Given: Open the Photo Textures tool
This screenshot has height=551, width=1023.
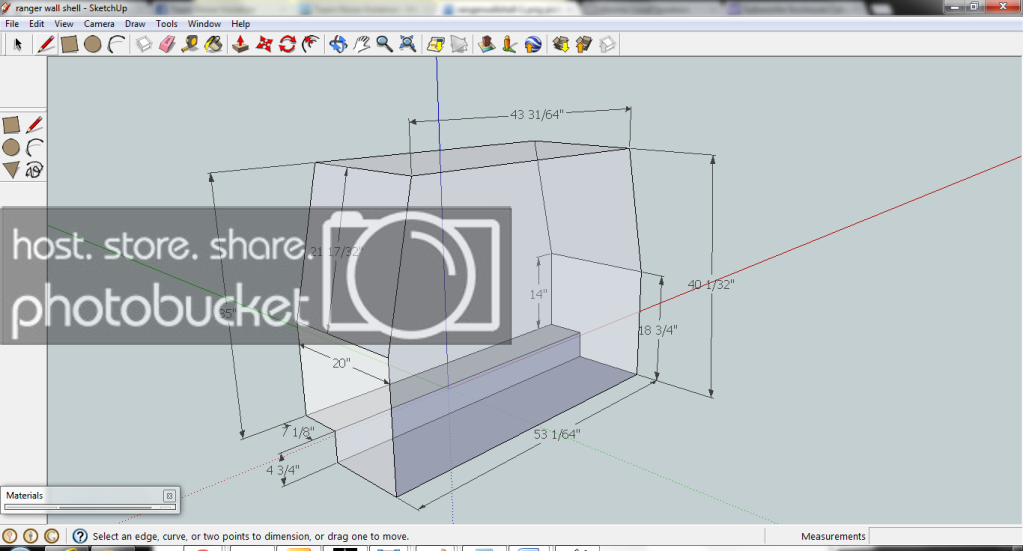Looking at the screenshot, I should pos(510,44).
